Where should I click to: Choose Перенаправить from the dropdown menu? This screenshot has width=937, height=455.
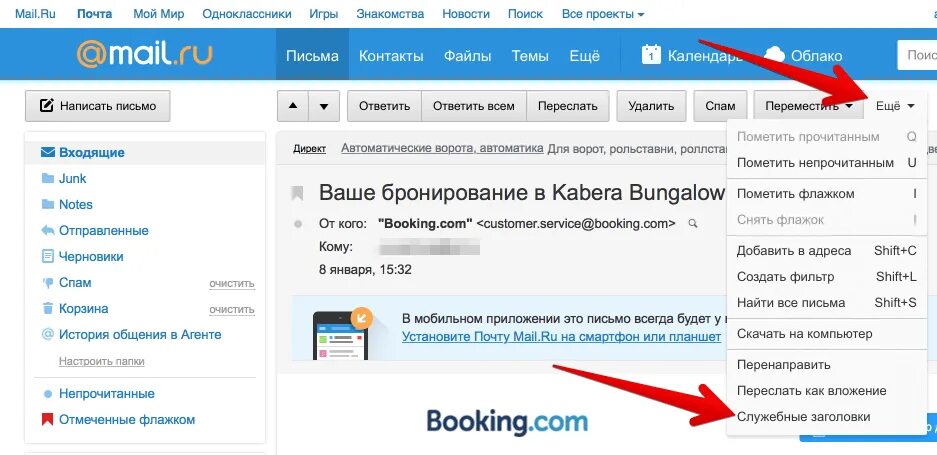(826, 365)
